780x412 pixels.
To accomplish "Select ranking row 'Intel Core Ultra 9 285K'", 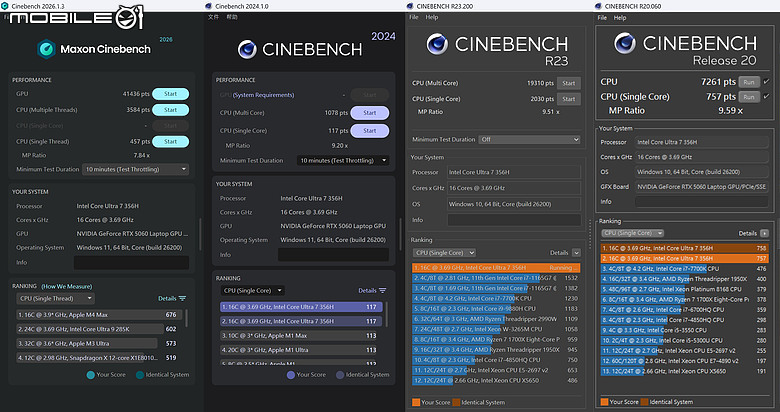I will (99, 329).
